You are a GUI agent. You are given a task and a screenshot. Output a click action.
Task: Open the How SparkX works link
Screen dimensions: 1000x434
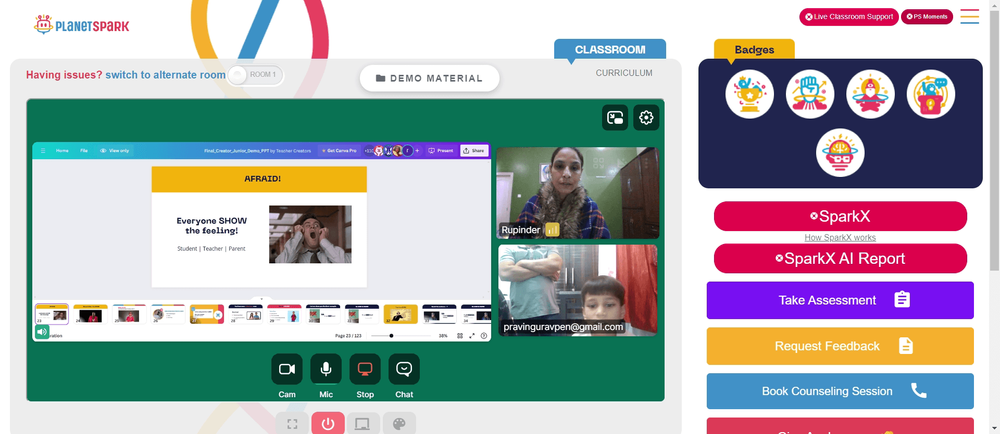click(x=840, y=238)
